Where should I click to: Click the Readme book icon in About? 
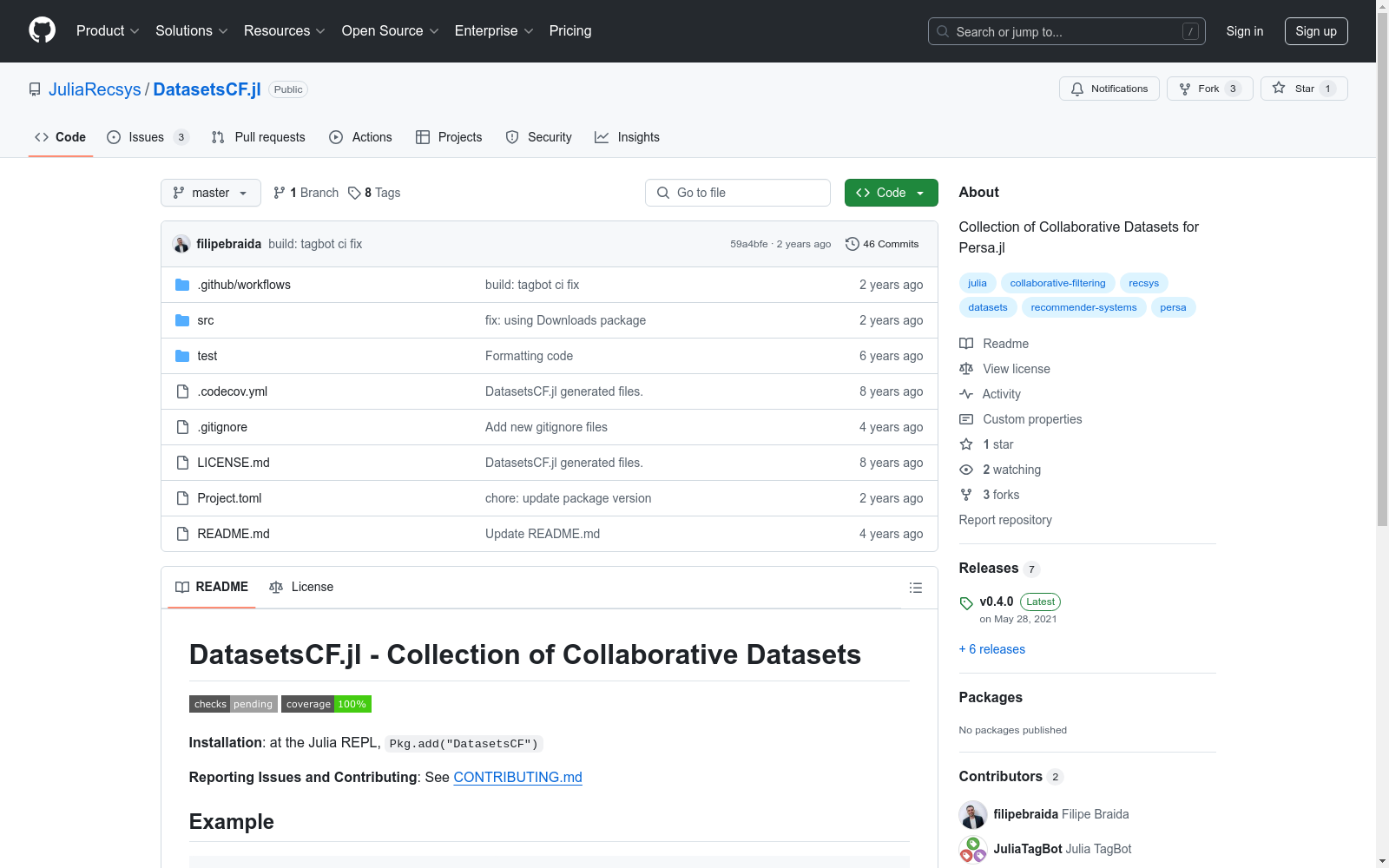966,344
